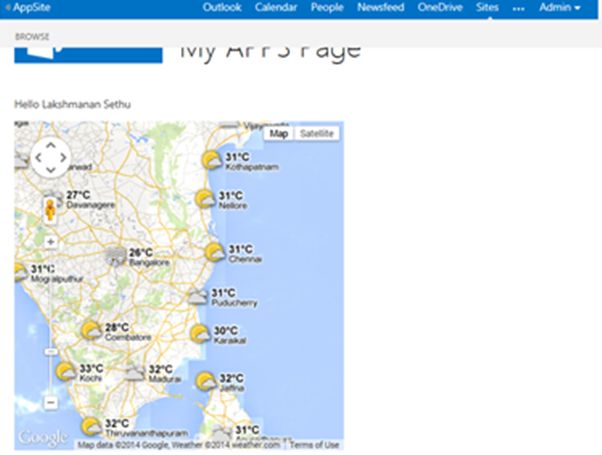This screenshot has height=455, width=602.
Task: Click the Google logo on map
Action: click(x=43, y=438)
